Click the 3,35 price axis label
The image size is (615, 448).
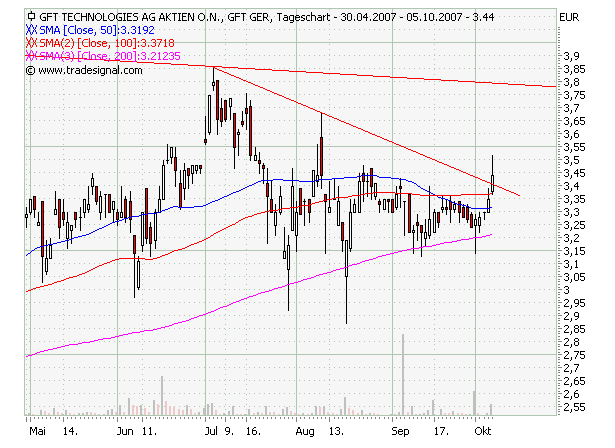[x=574, y=199]
